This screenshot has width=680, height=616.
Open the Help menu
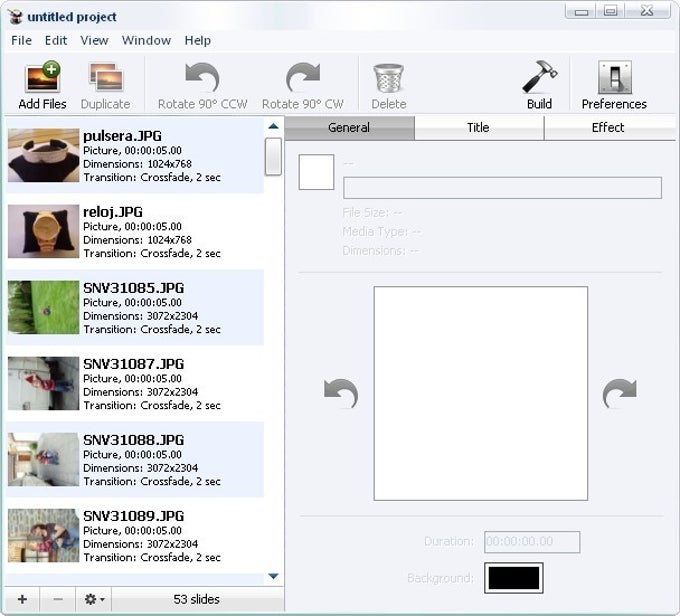point(198,40)
